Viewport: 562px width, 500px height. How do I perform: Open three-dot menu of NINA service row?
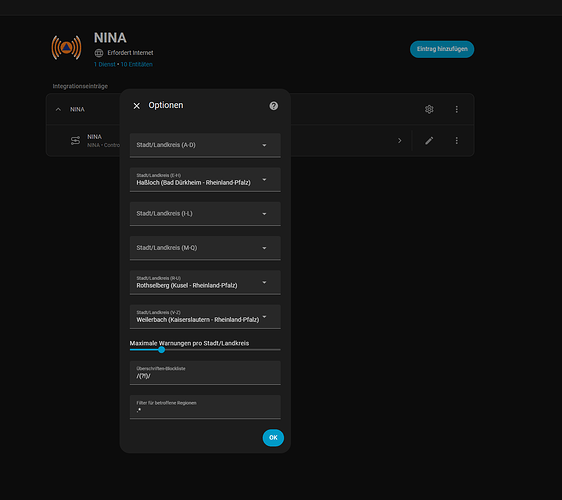[457, 141]
